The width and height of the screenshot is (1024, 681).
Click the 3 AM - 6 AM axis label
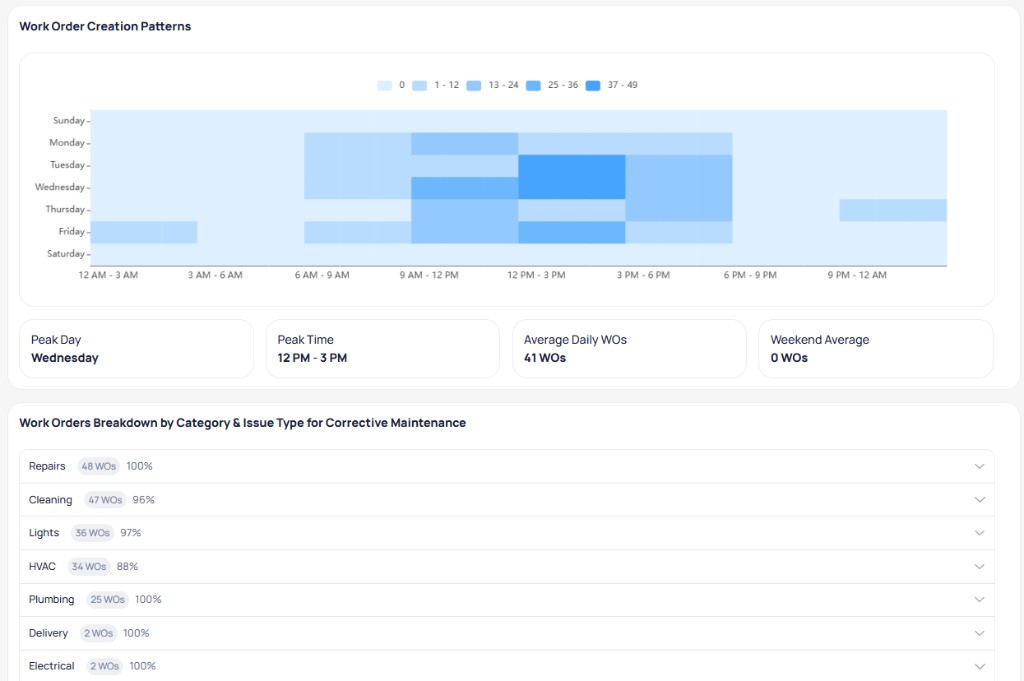click(215, 275)
